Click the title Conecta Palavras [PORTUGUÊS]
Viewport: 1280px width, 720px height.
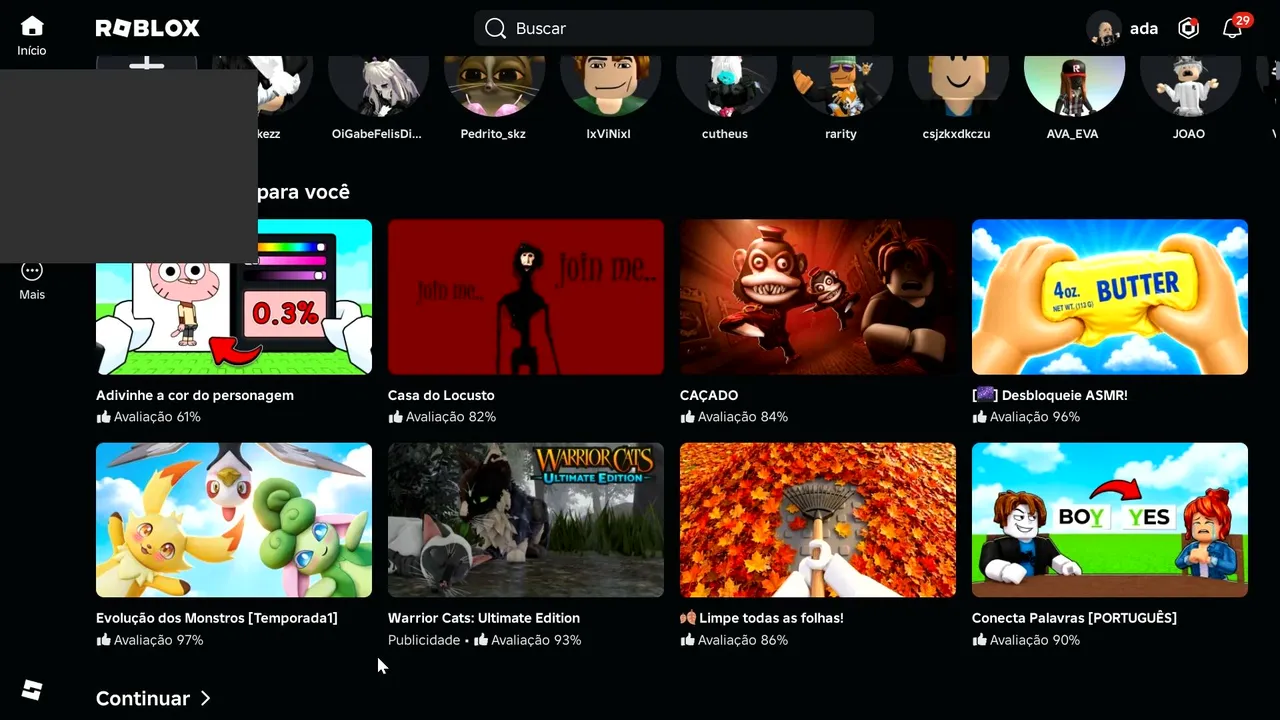(x=1074, y=618)
